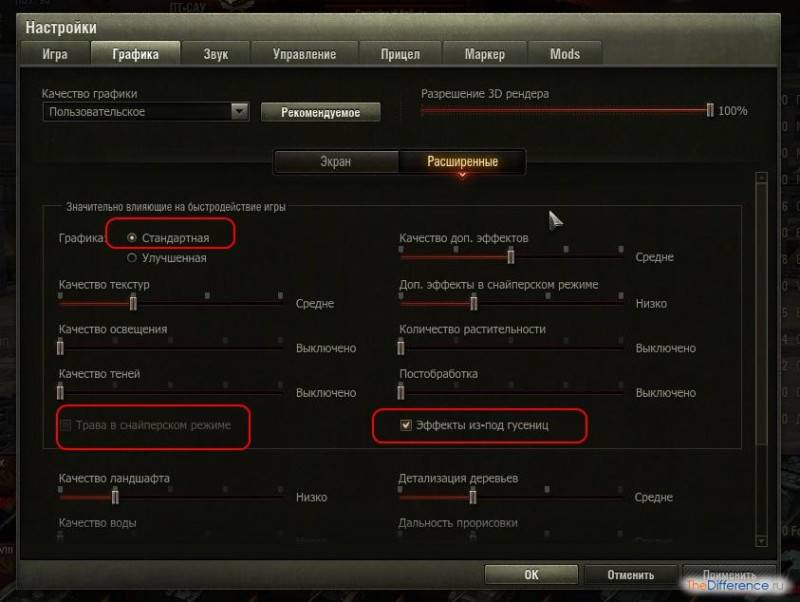
Task: Click the Разрешение 3D рендера slider handle
Action: click(710, 110)
